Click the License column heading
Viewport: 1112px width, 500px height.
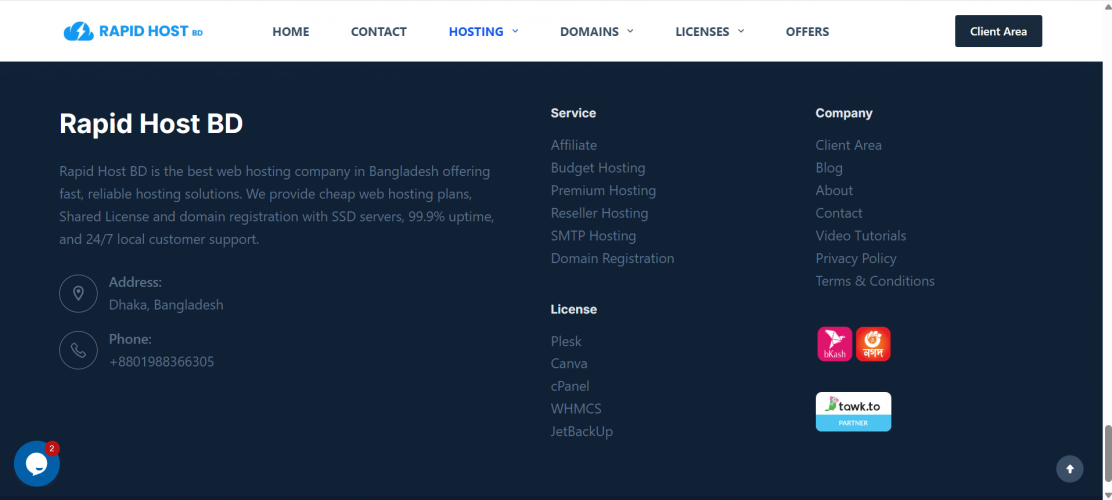[574, 309]
